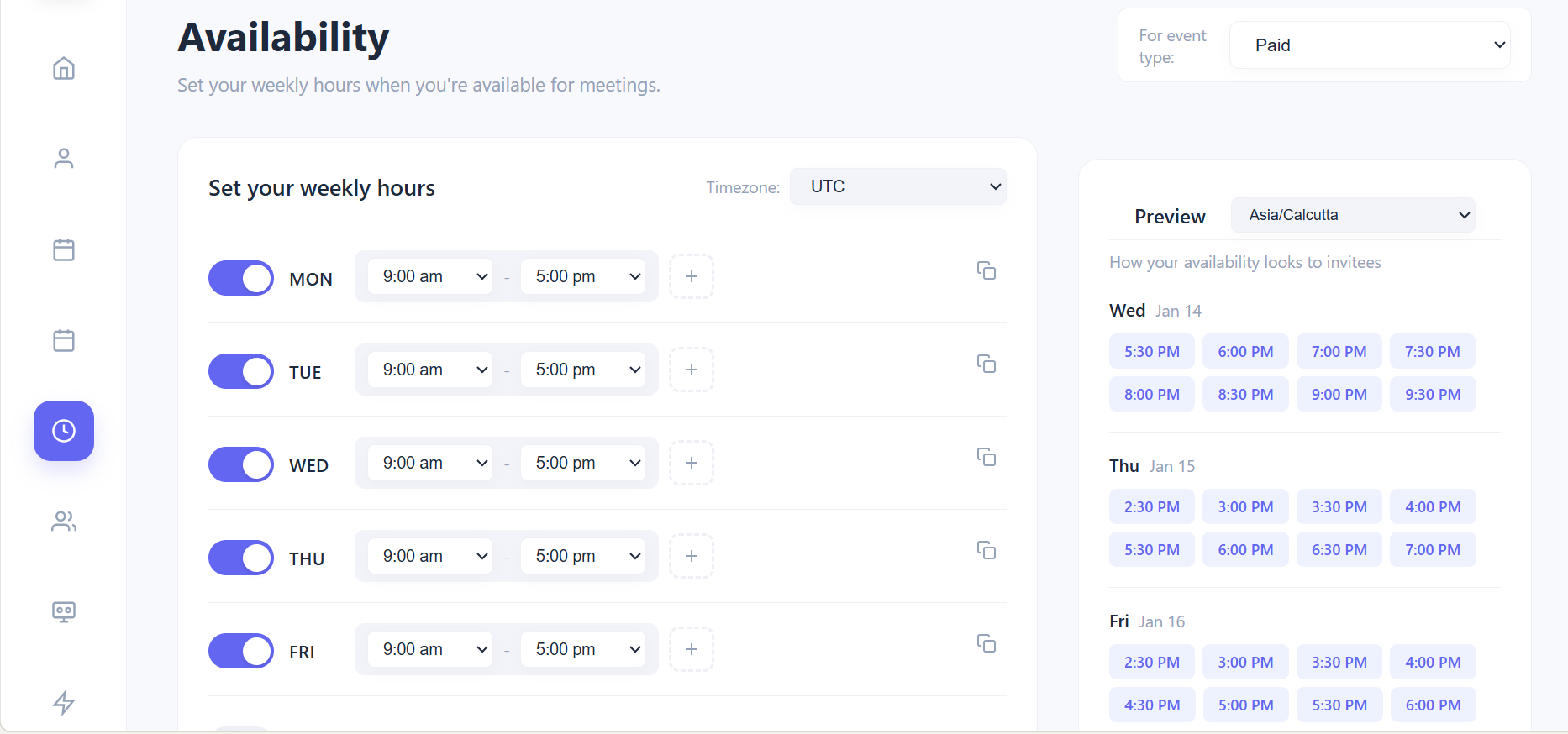The height and width of the screenshot is (734, 1568).
Task: Add another time range for Friday
Action: [x=692, y=649]
